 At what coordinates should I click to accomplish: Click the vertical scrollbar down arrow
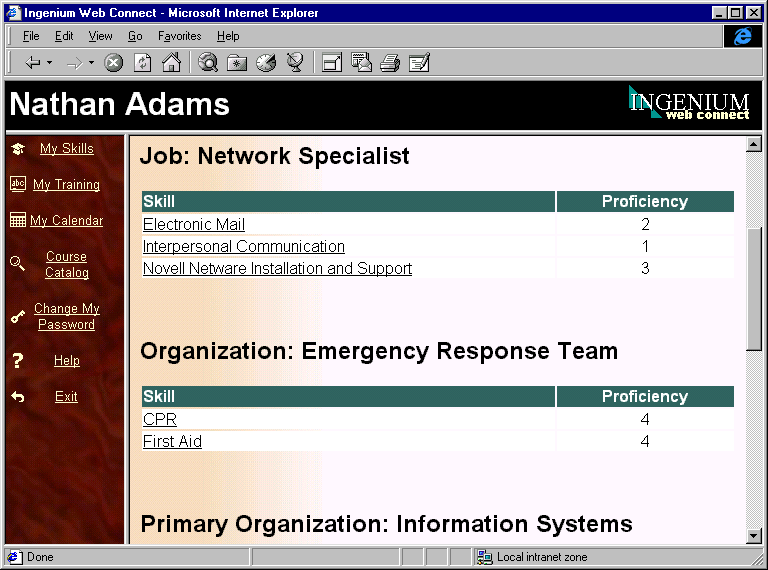tap(754, 536)
